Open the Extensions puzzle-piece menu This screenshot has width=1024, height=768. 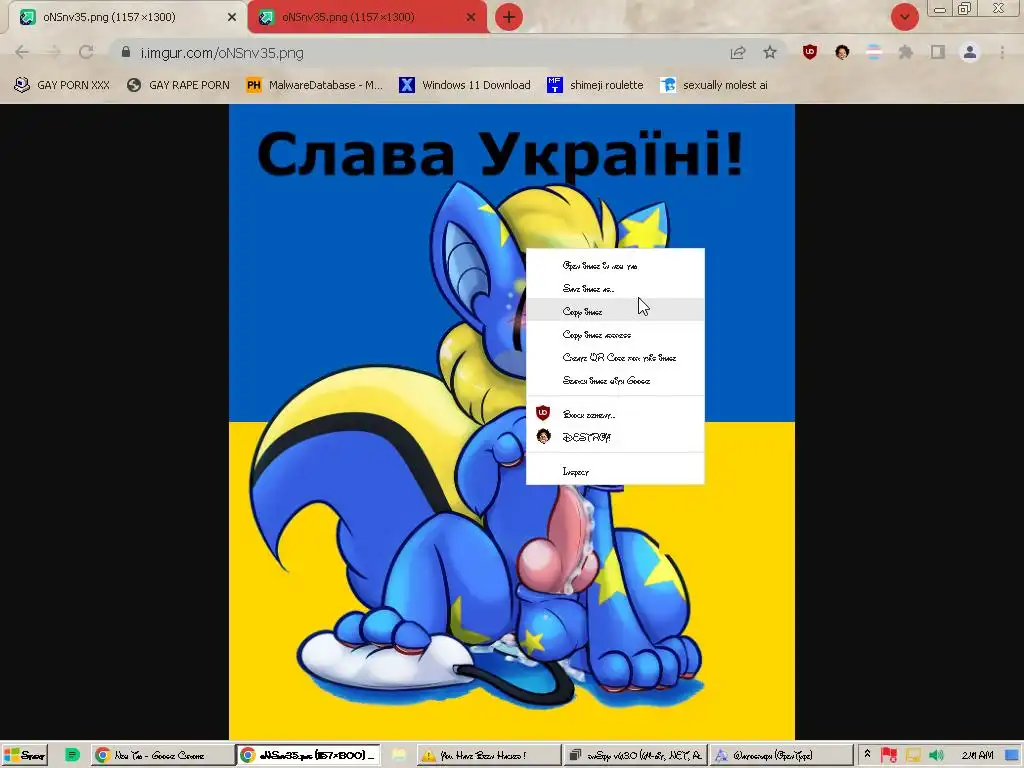(906, 52)
